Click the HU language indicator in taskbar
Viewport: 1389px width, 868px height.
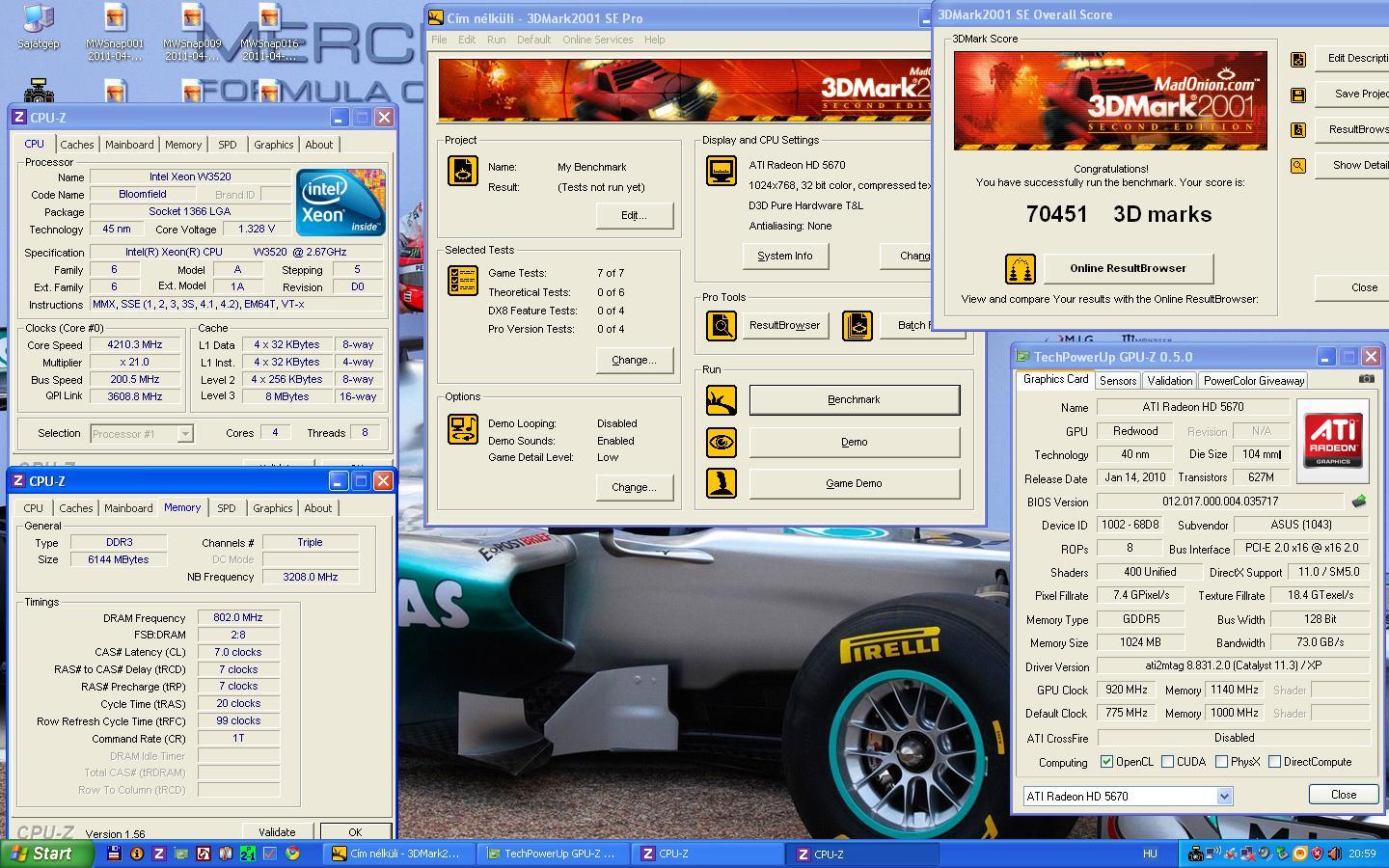tap(1150, 854)
